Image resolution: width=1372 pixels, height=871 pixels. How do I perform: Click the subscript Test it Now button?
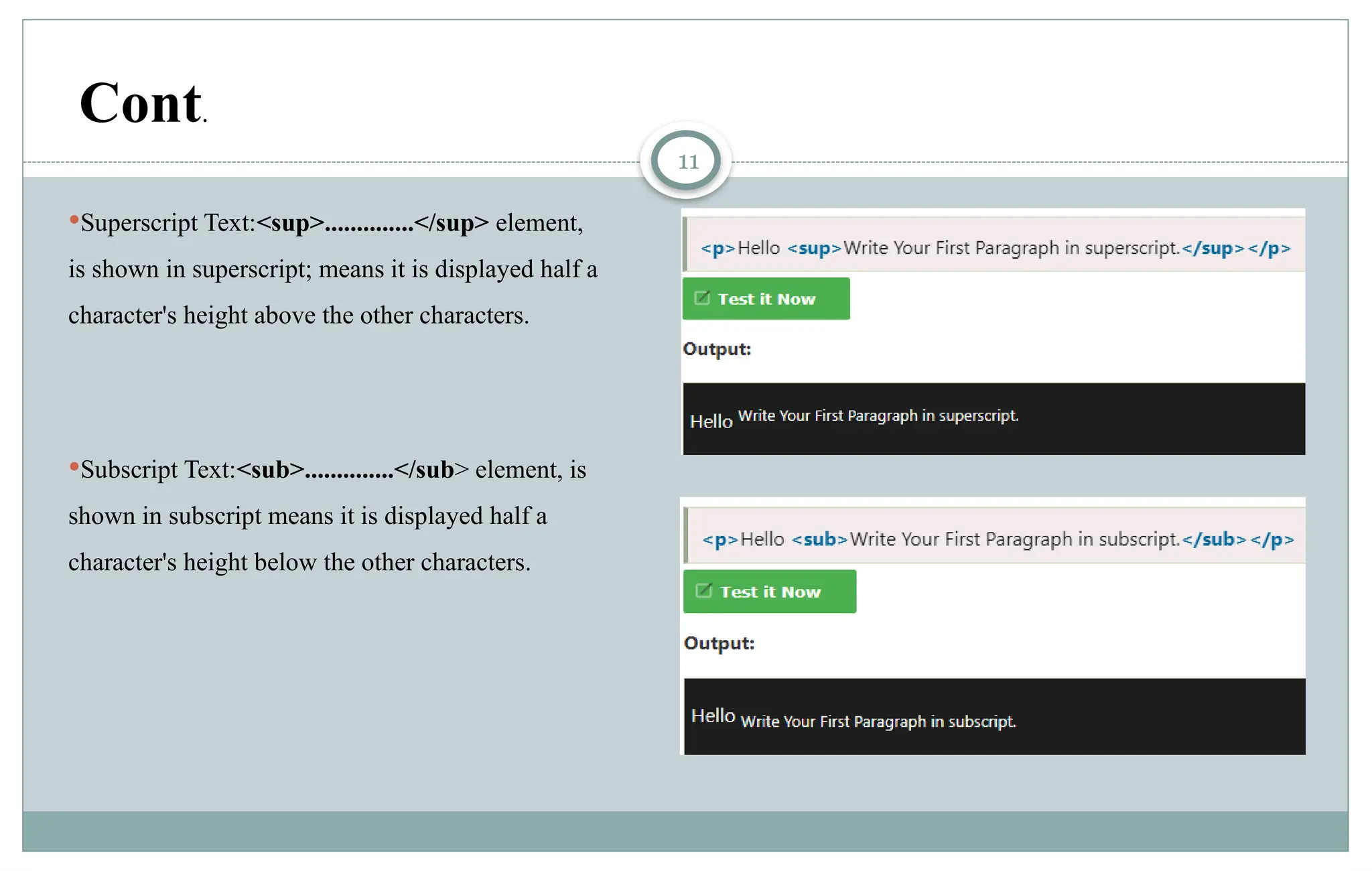tap(769, 592)
